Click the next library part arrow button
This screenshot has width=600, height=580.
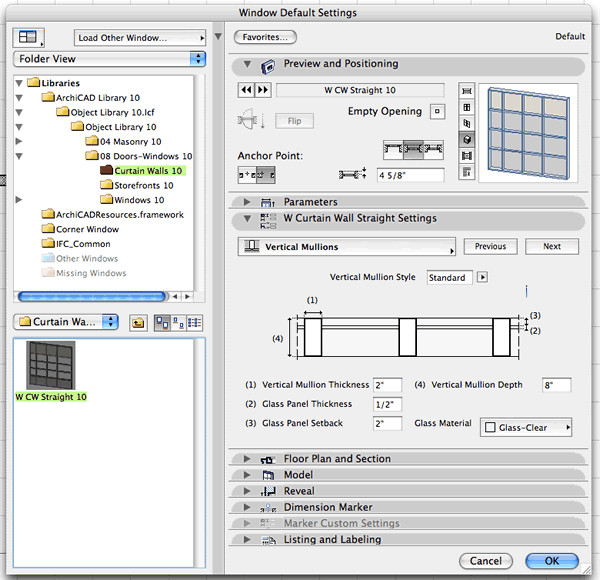point(264,90)
